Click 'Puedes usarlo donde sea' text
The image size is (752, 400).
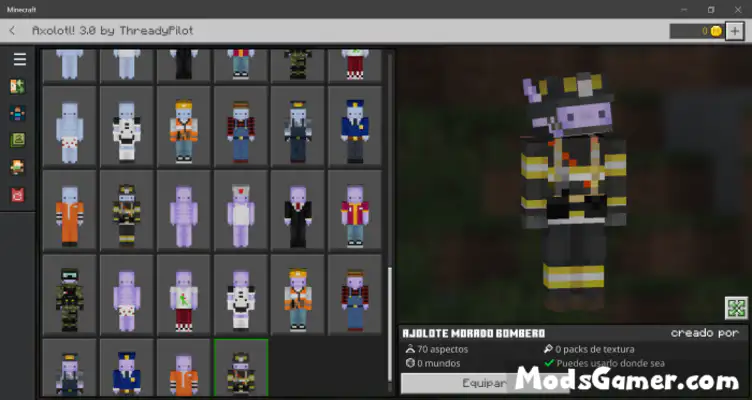click(611, 363)
